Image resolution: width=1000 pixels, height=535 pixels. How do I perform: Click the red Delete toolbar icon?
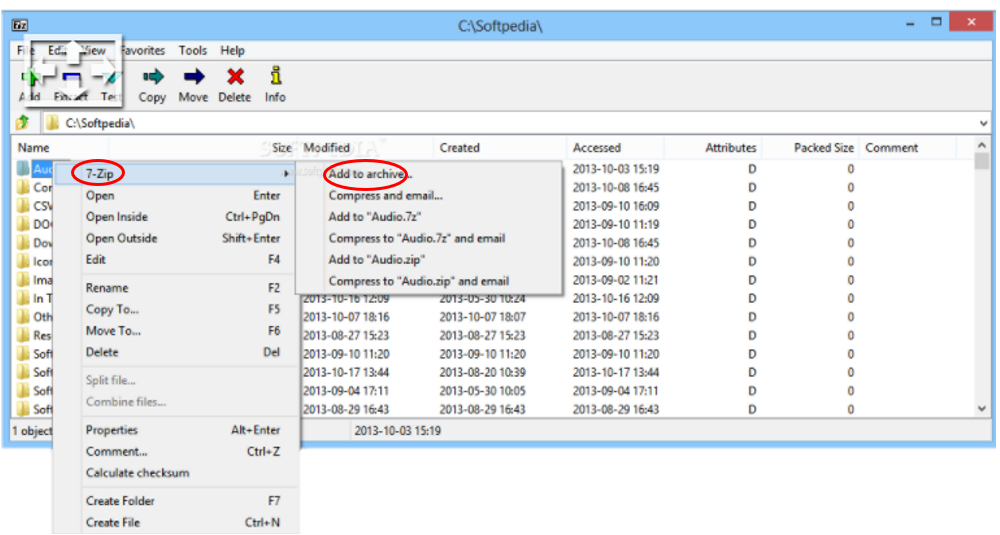(x=235, y=77)
